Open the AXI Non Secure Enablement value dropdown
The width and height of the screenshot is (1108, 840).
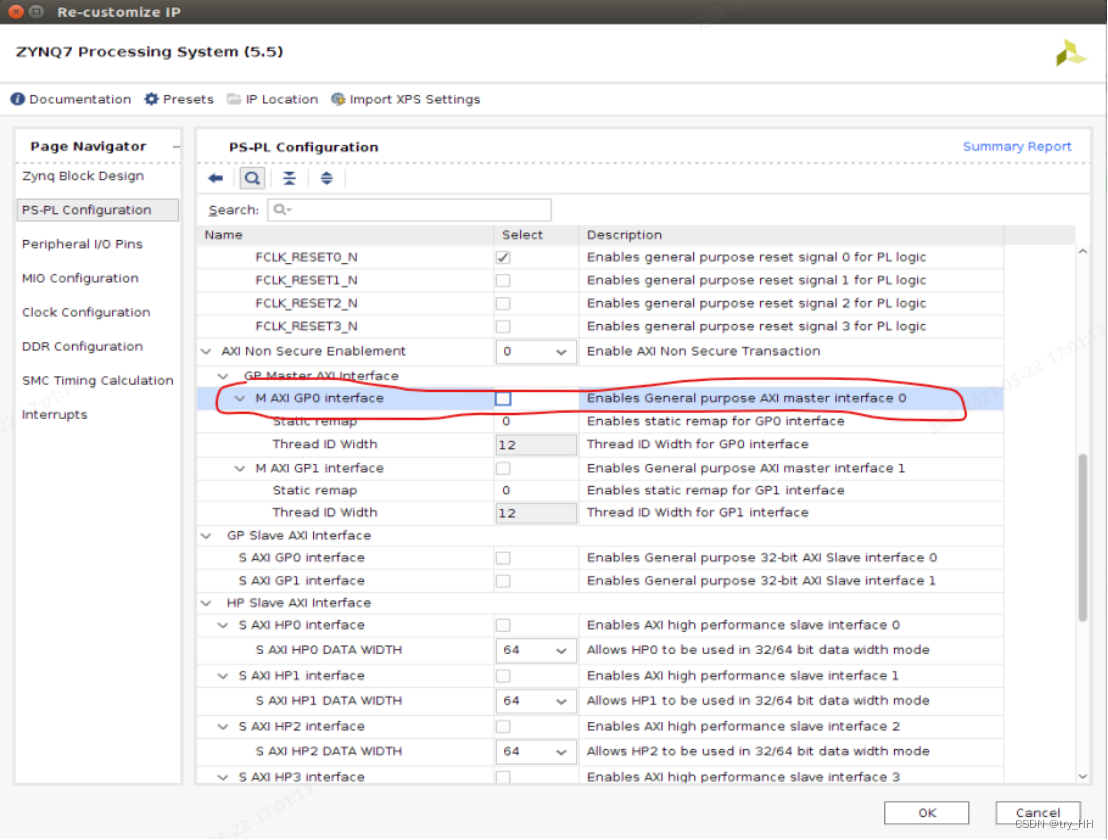click(x=536, y=352)
